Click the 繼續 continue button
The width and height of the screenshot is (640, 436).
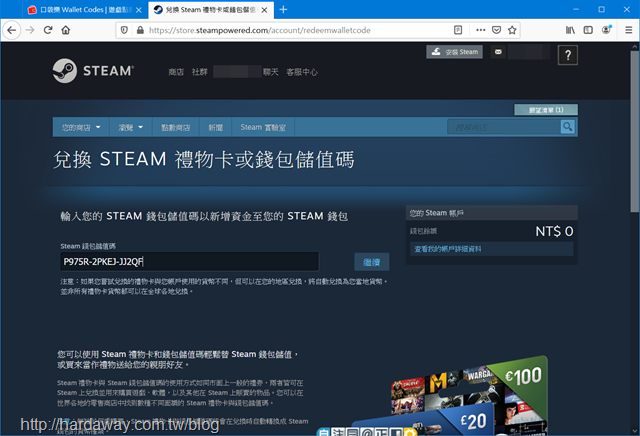point(371,262)
